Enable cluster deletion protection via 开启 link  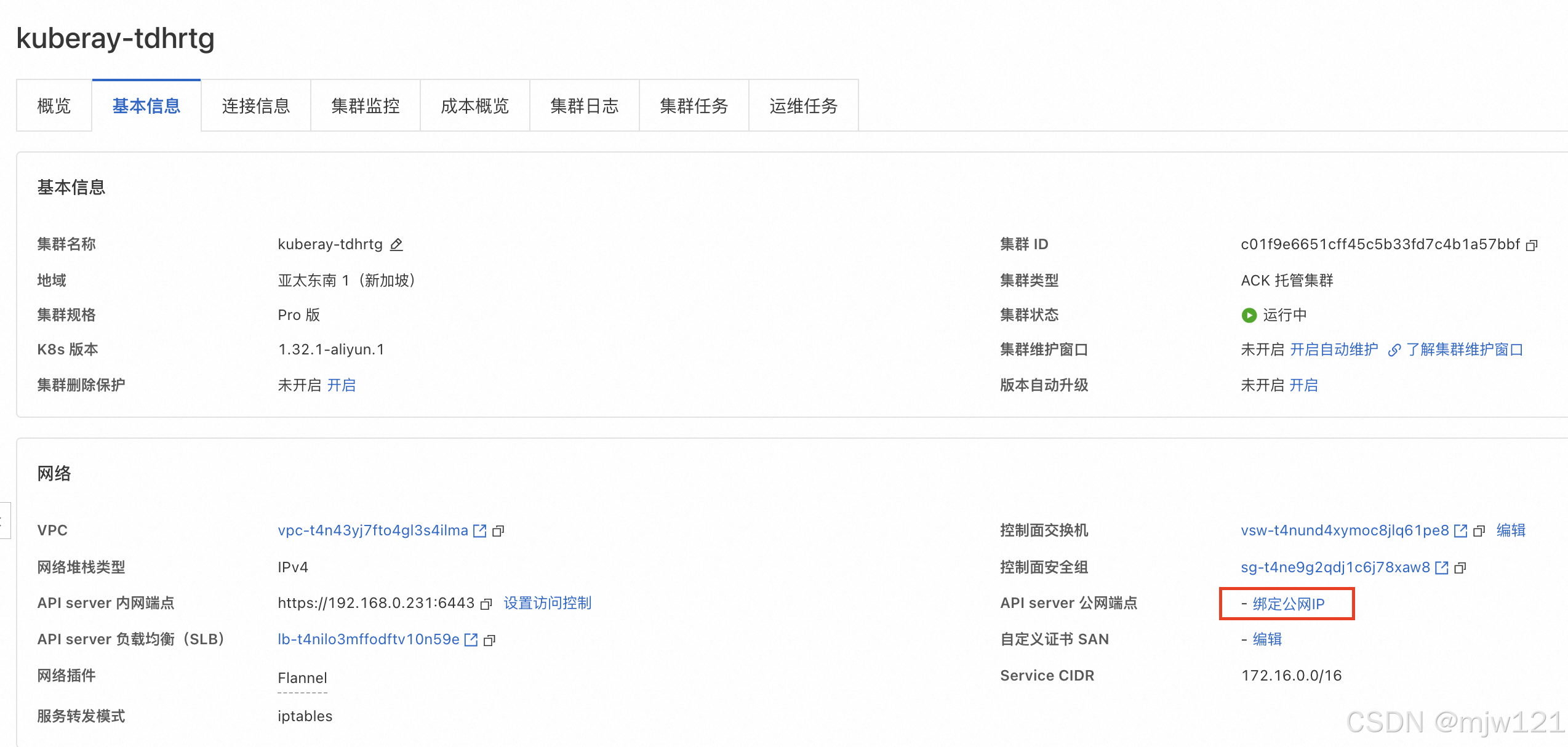click(342, 385)
